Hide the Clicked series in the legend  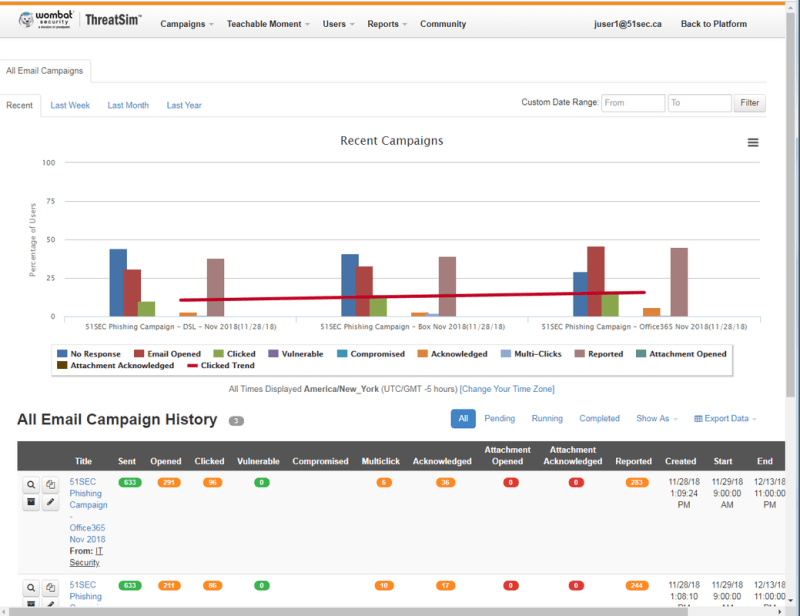[x=234, y=354]
